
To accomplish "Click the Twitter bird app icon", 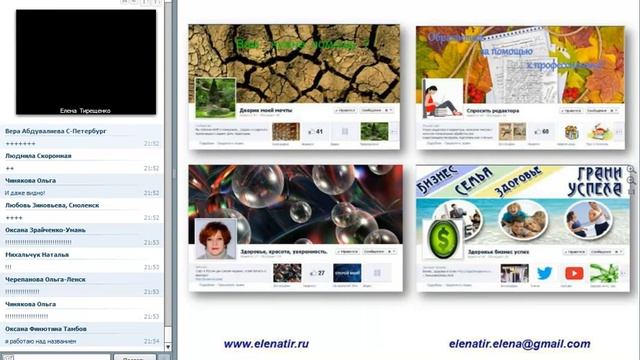I will (x=544, y=273).
